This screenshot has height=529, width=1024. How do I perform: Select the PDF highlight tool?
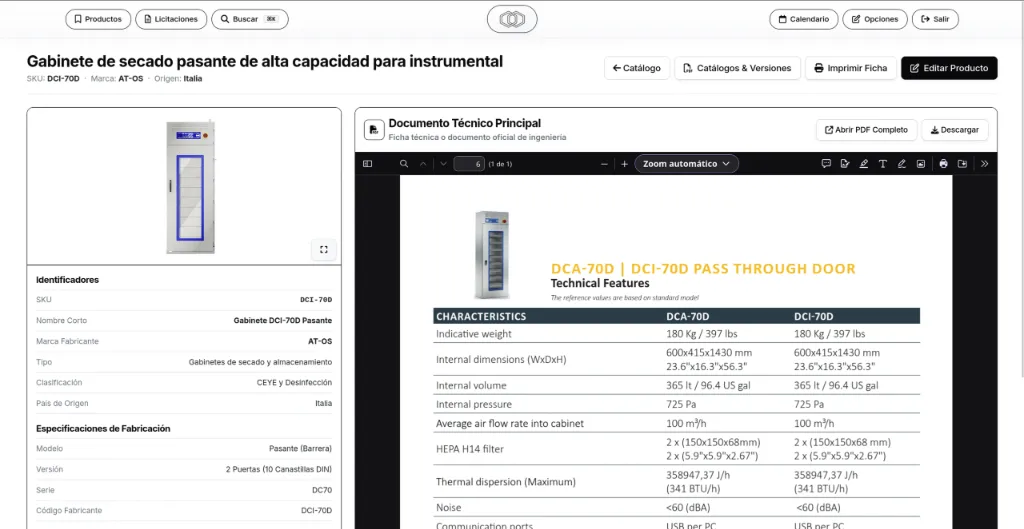coord(864,164)
